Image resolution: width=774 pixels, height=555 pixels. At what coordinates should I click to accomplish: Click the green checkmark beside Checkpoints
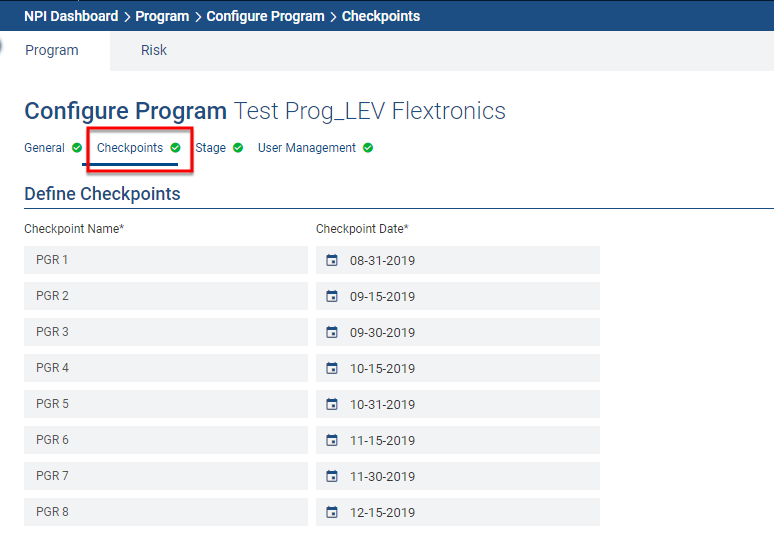pyautogui.click(x=176, y=148)
